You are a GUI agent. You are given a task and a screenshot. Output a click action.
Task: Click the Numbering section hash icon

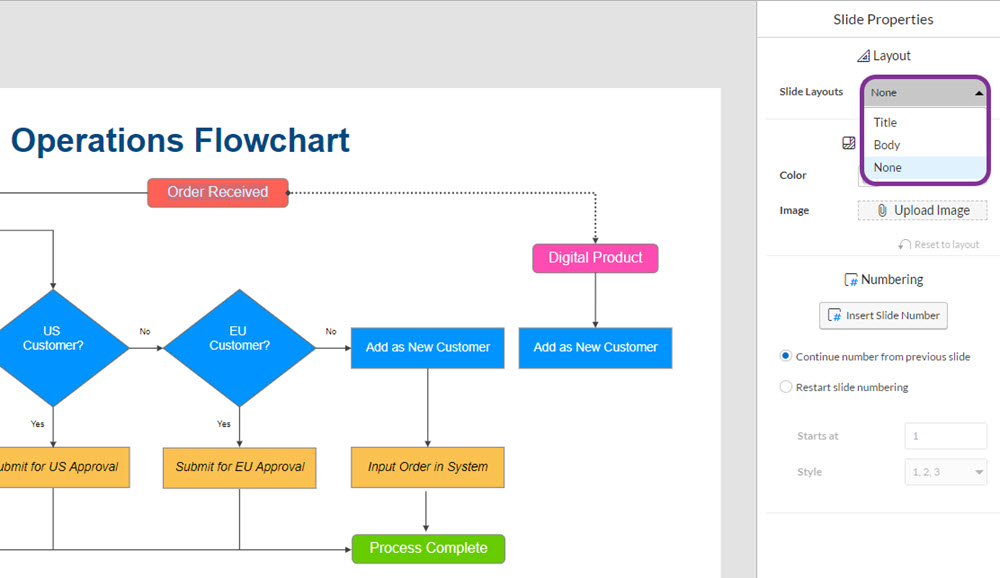(851, 280)
